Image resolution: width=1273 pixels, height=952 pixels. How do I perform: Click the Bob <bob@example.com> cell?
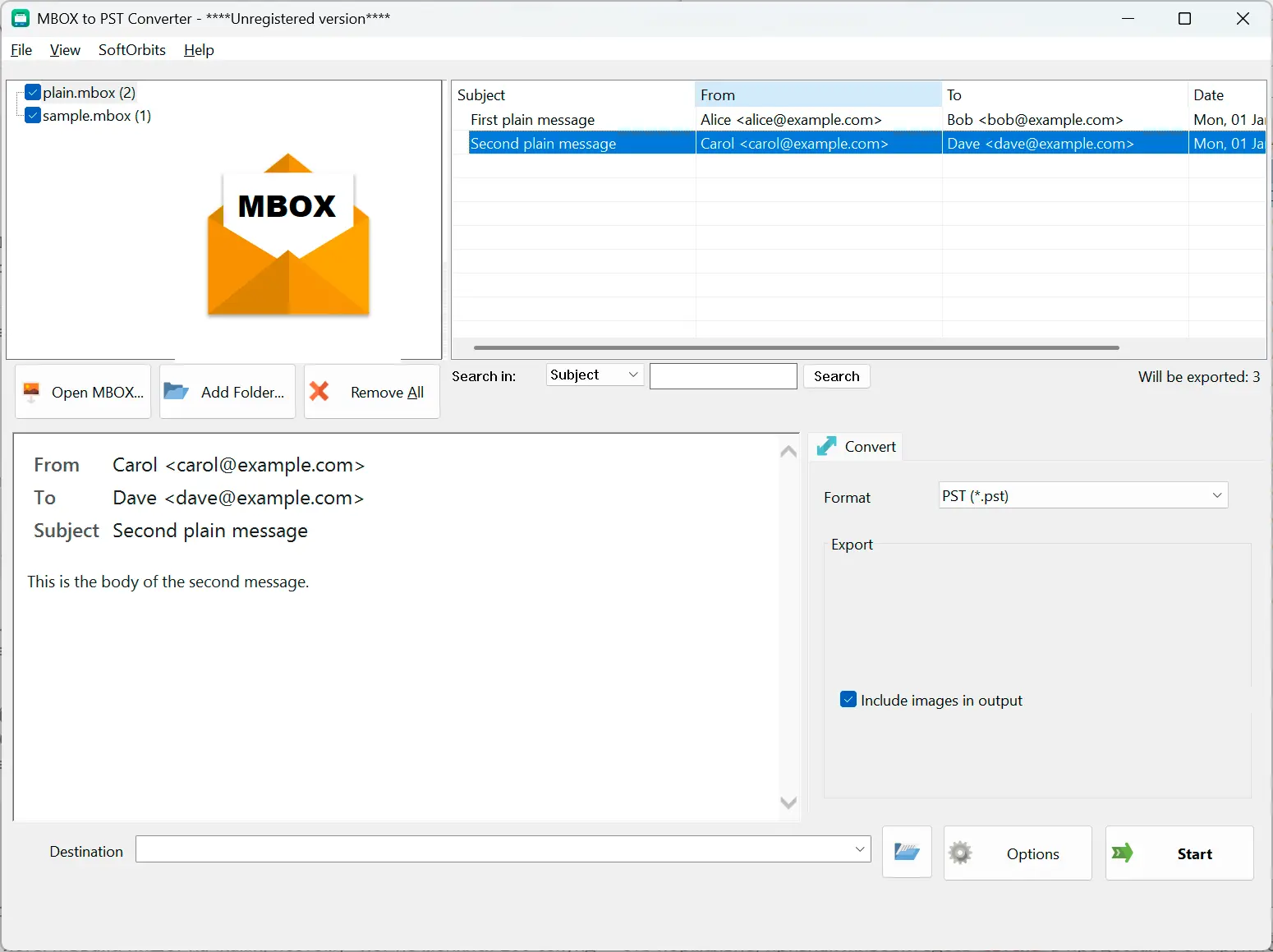1035,120
